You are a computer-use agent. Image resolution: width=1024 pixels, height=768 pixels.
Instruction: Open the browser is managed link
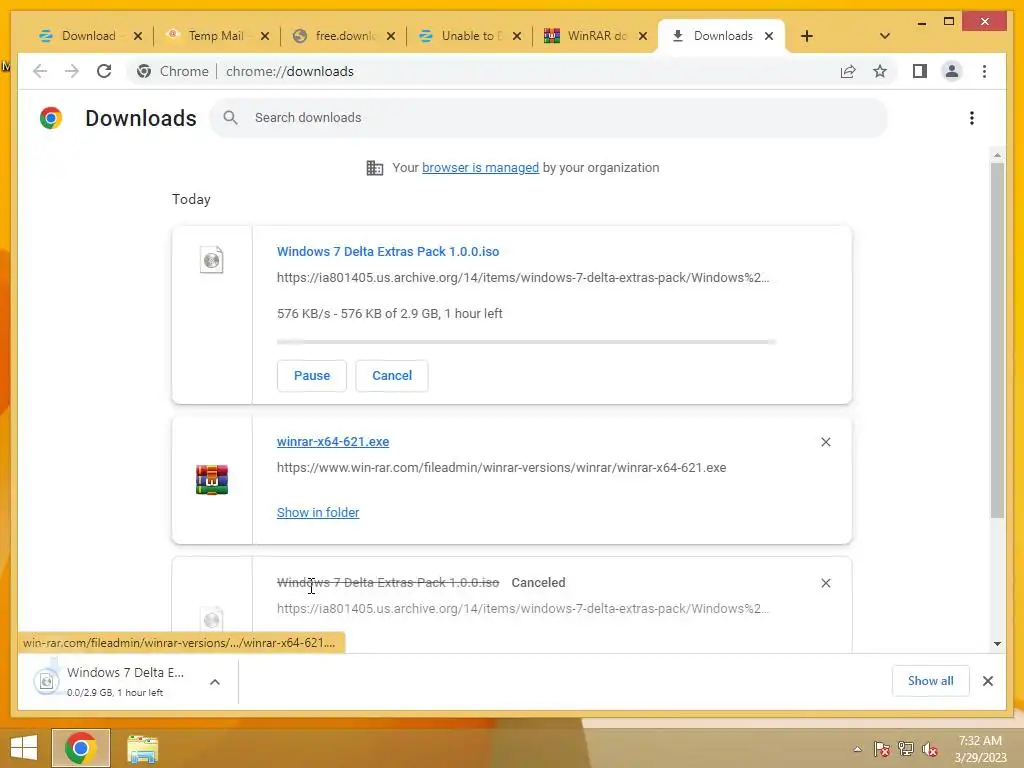click(x=481, y=168)
